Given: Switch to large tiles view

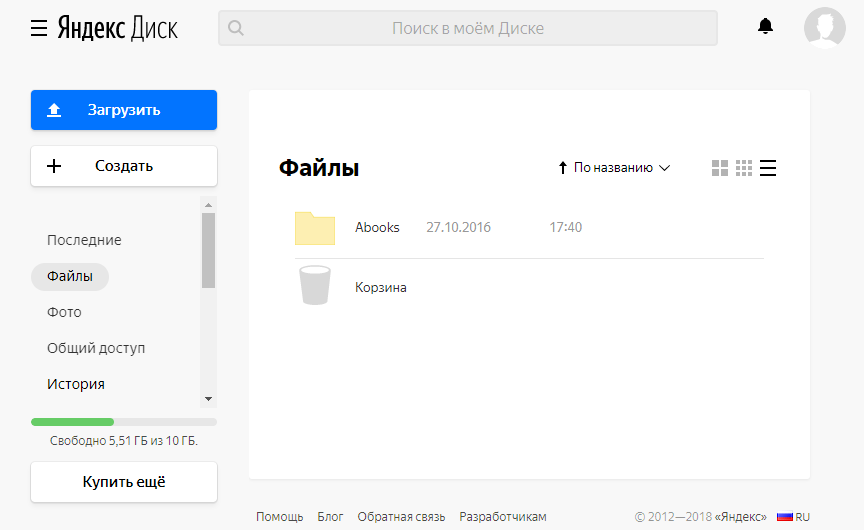Looking at the screenshot, I should (720, 168).
